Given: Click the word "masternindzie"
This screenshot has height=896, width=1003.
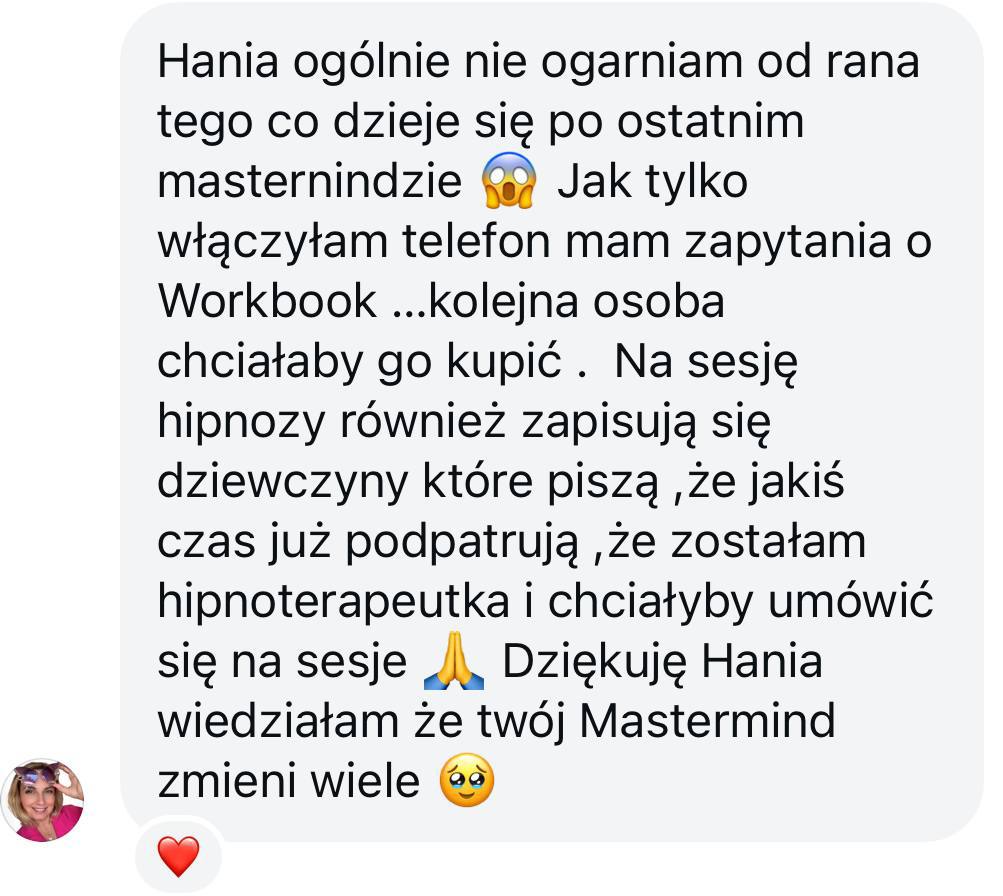Looking at the screenshot, I should pyautogui.click(x=310, y=181).
